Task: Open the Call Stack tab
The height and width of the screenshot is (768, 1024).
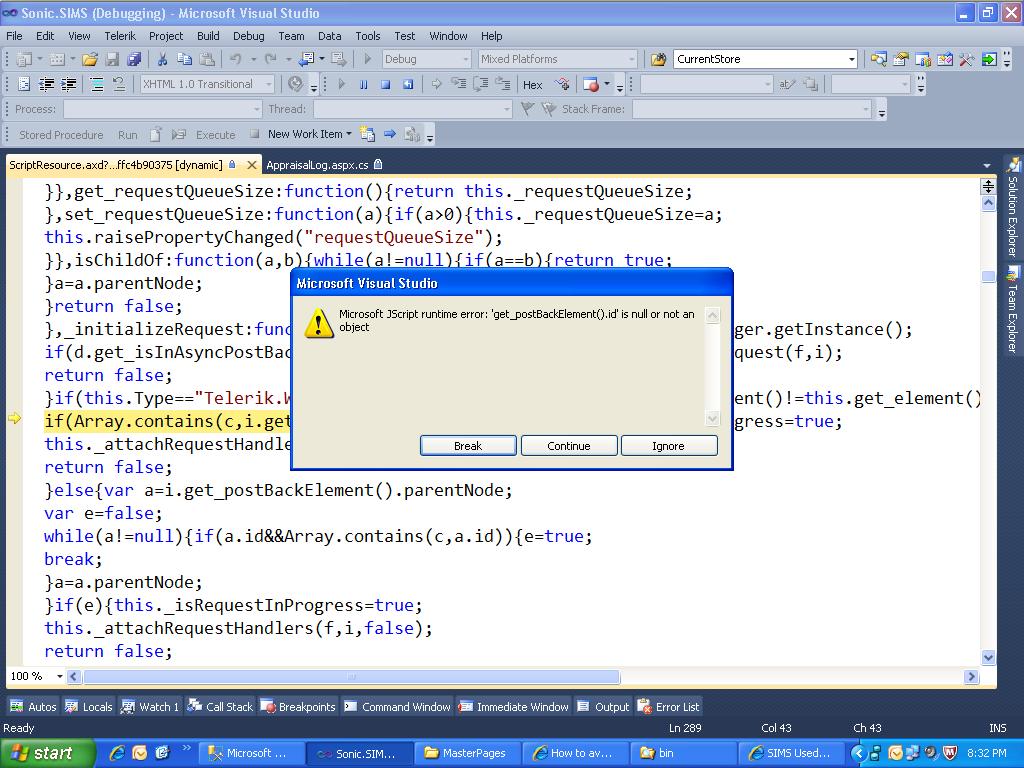Action: [220, 707]
